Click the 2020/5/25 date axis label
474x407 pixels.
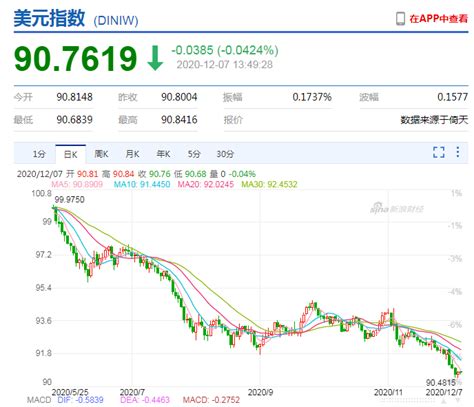(x=70, y=392)
